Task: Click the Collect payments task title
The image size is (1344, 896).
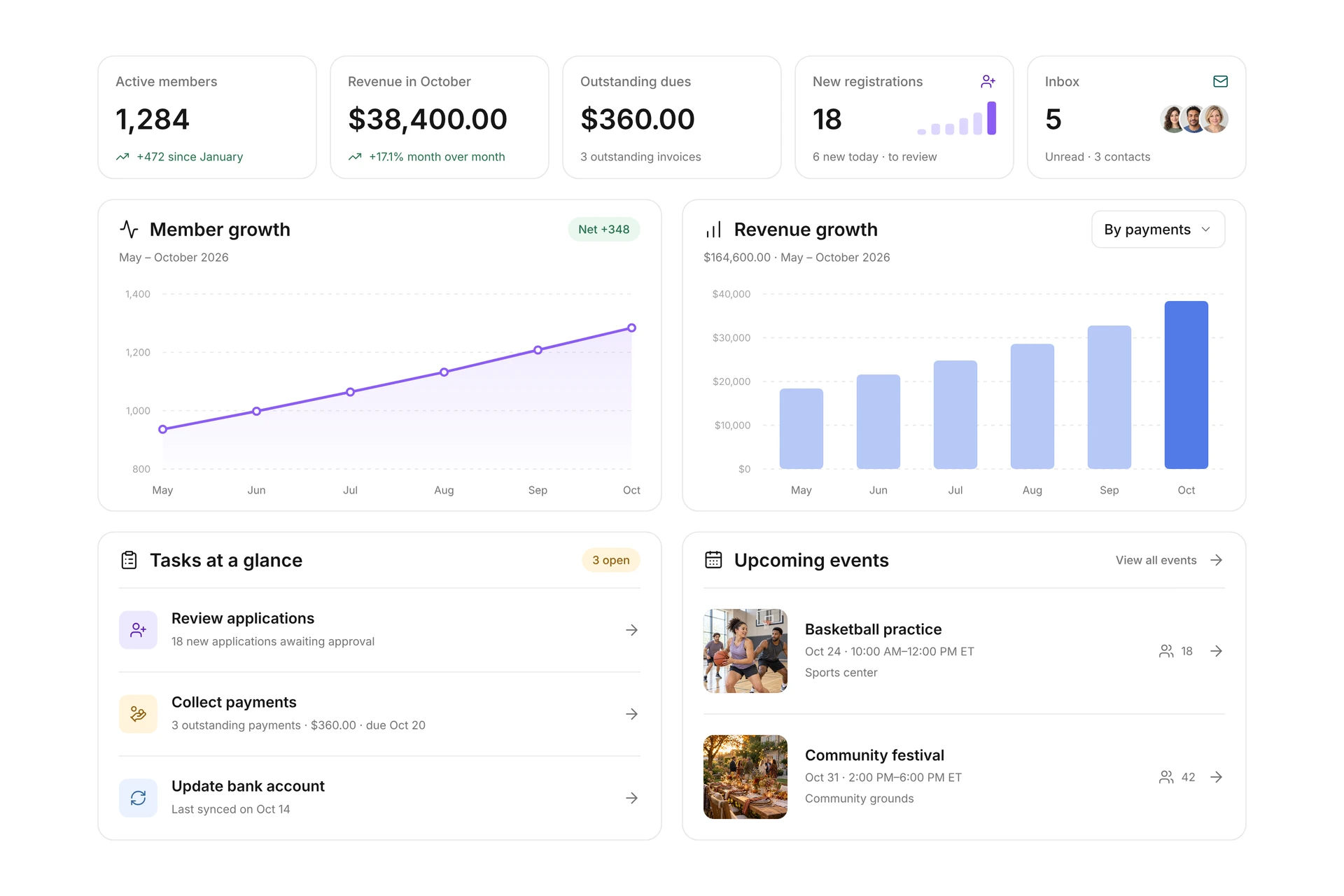Action: click(x=234, y=702)
